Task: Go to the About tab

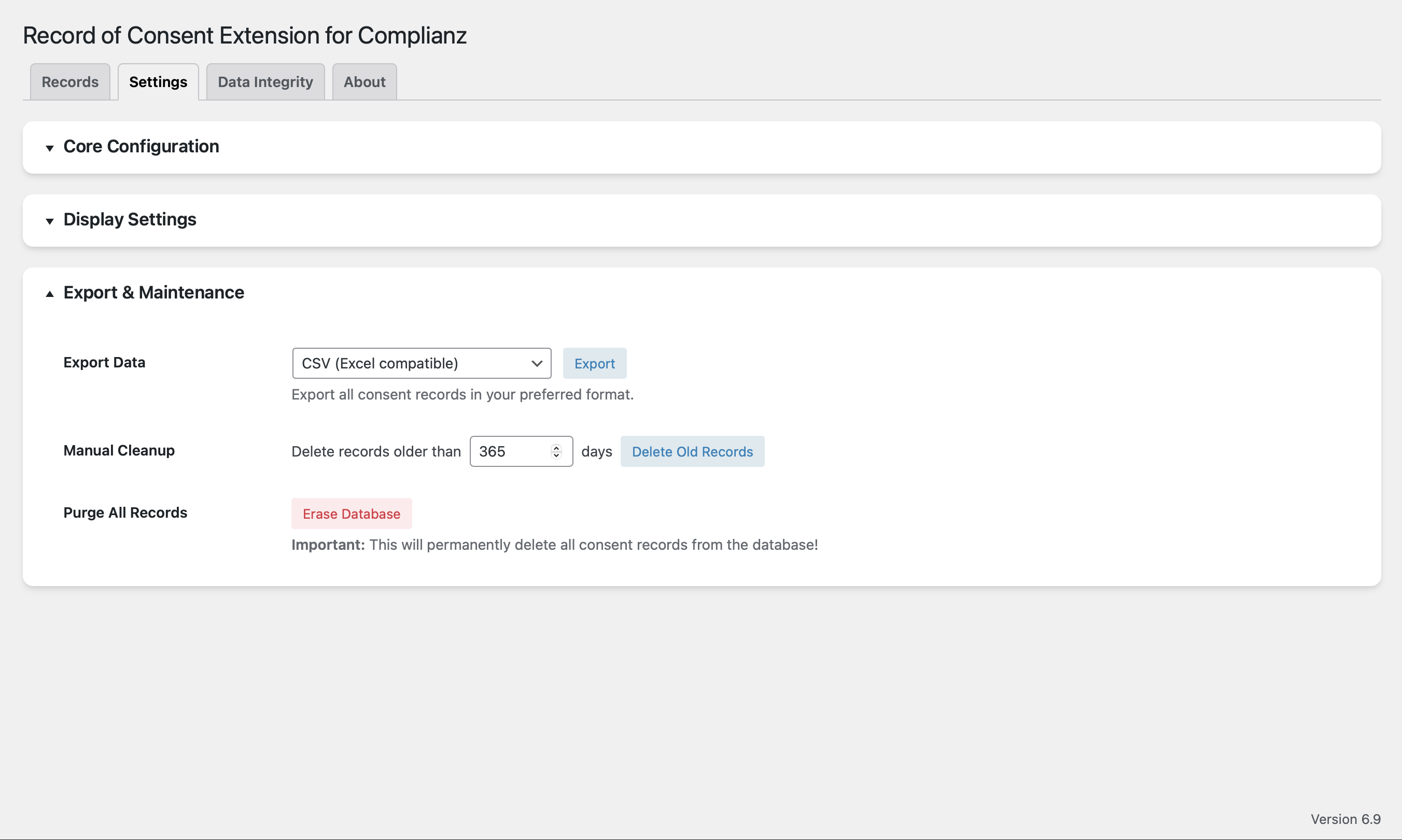Action: 364,82
